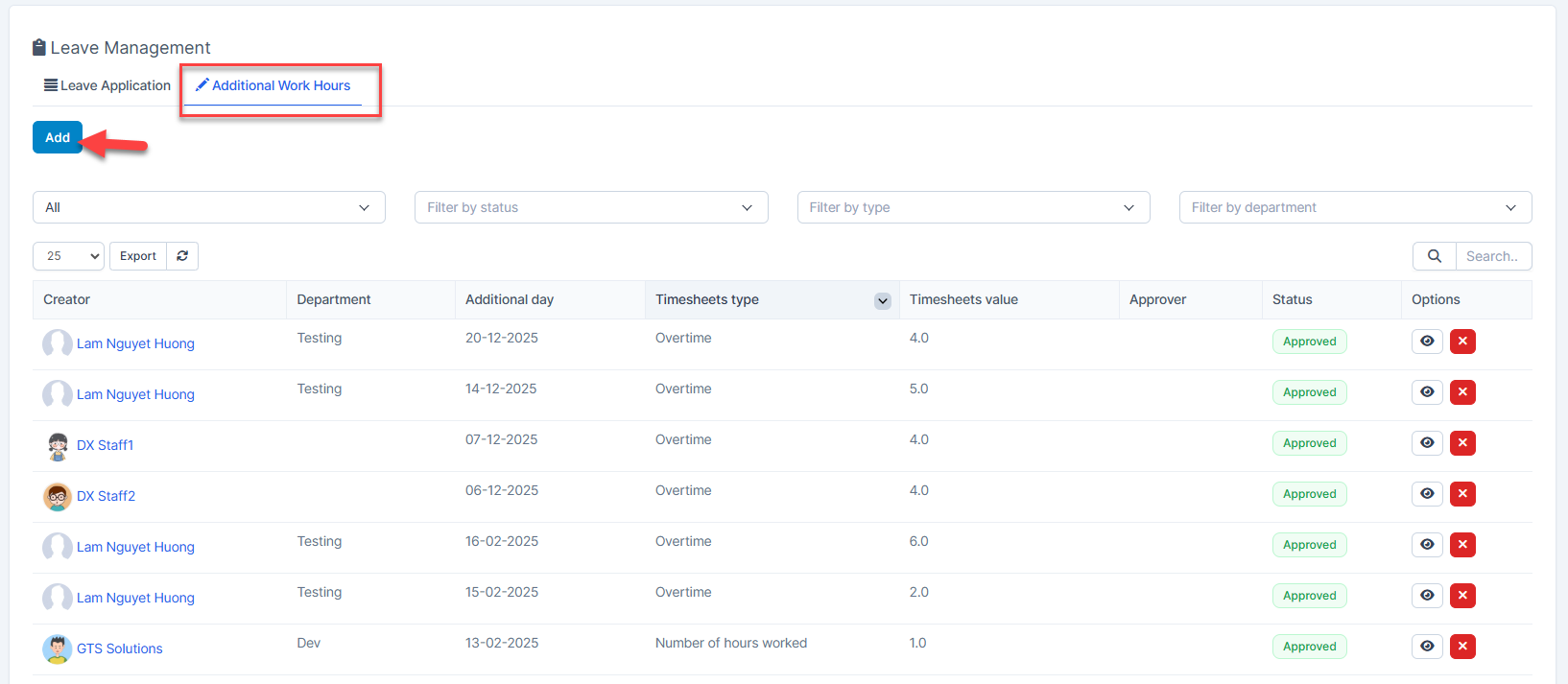Click the refresh icon next to Export
This screenshot has height=684, width=1568.
click(182, 256)
